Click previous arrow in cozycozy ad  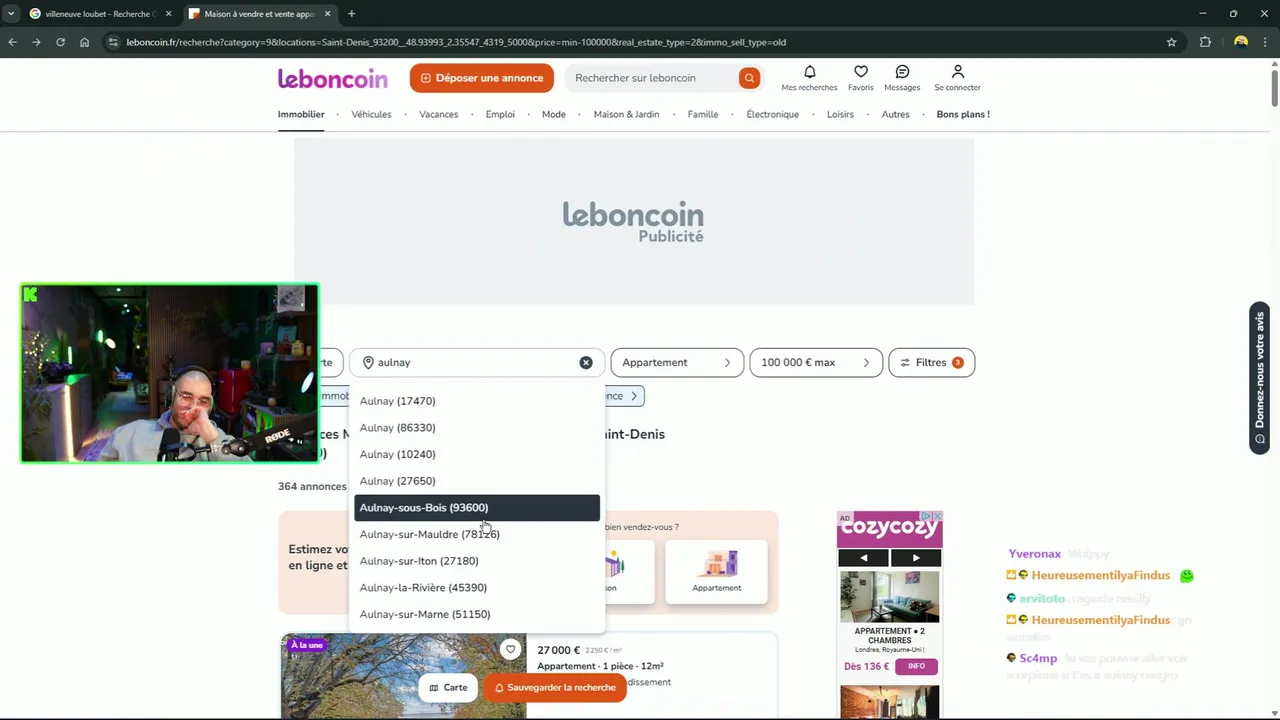[x=864, y=558]
